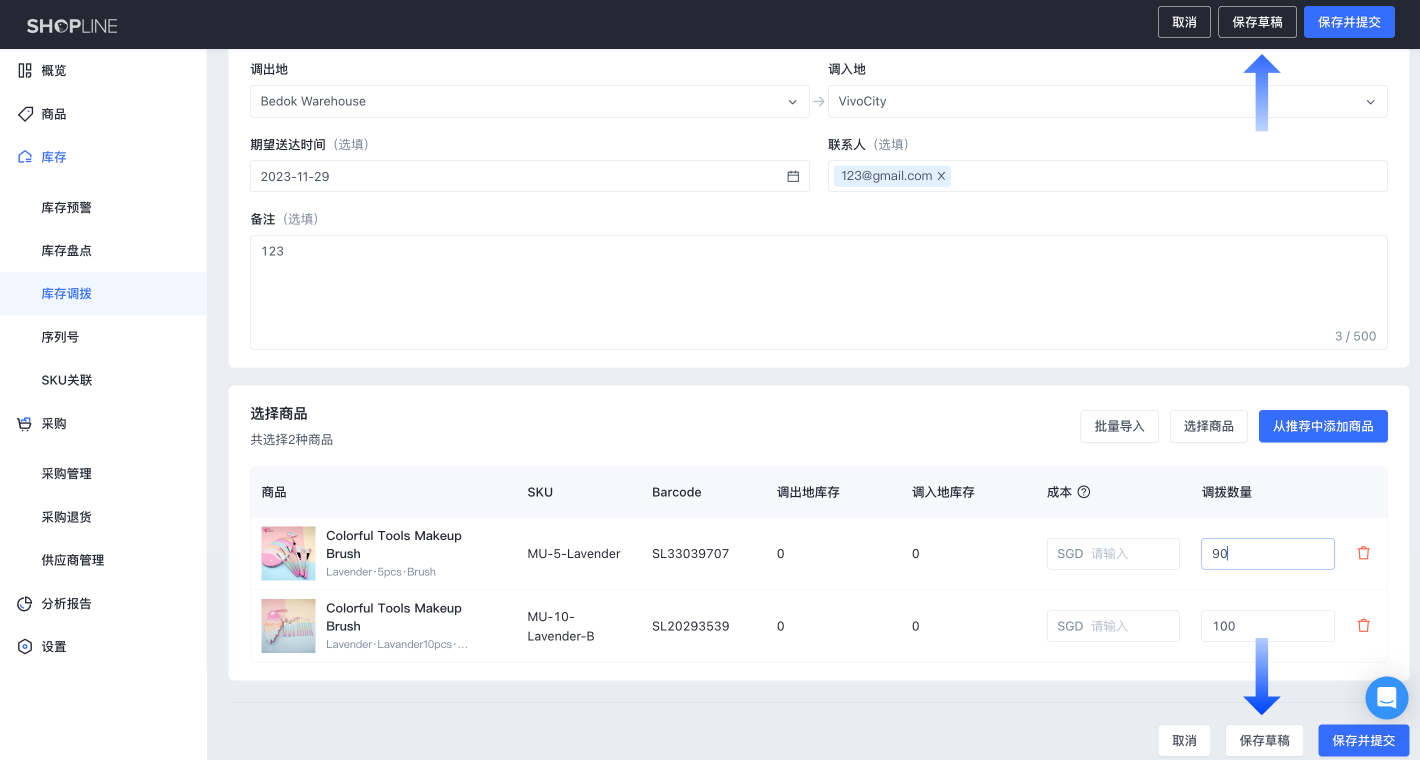
Task: Click the 共选择2种商品 summary text
Action: coord(292,439)
